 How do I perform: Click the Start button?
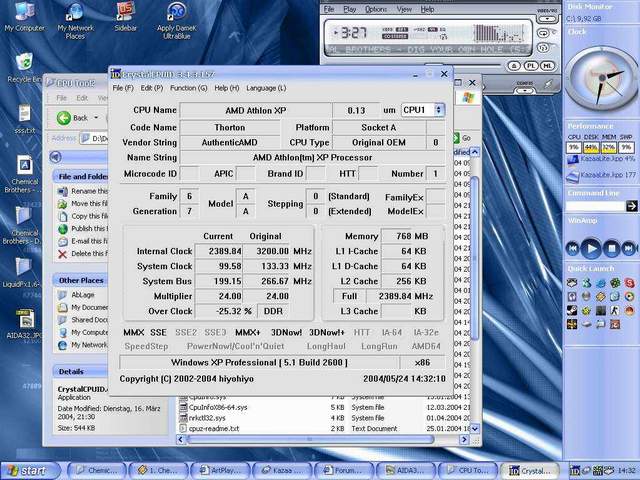click(x=29, y=471)
